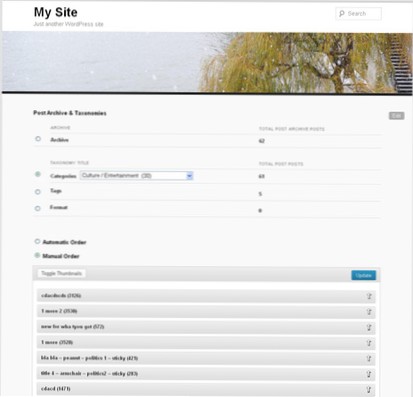Click the Toggle Thumbnails button

[61, 273]
